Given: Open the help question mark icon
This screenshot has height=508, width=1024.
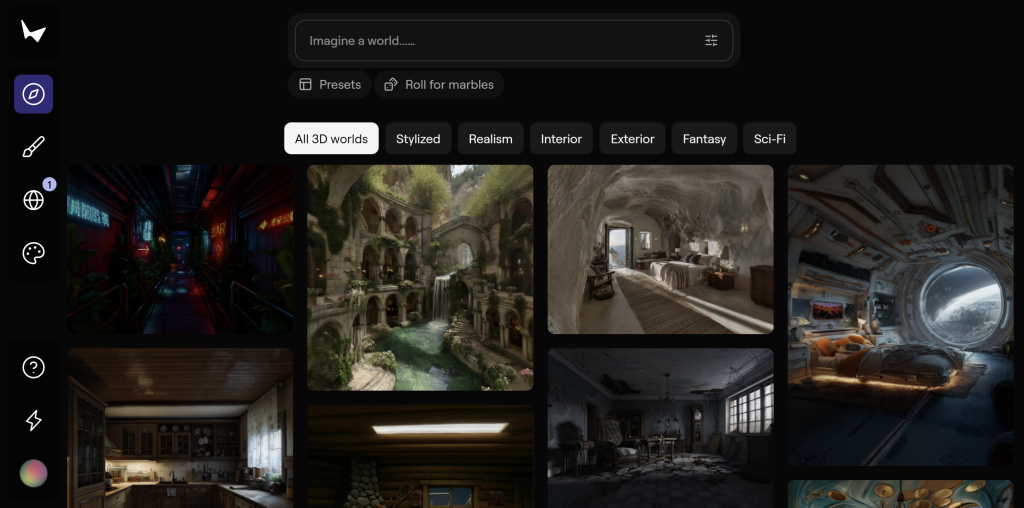Looking at the screenshot, I should pyautogui.click(x=33, y=367).
